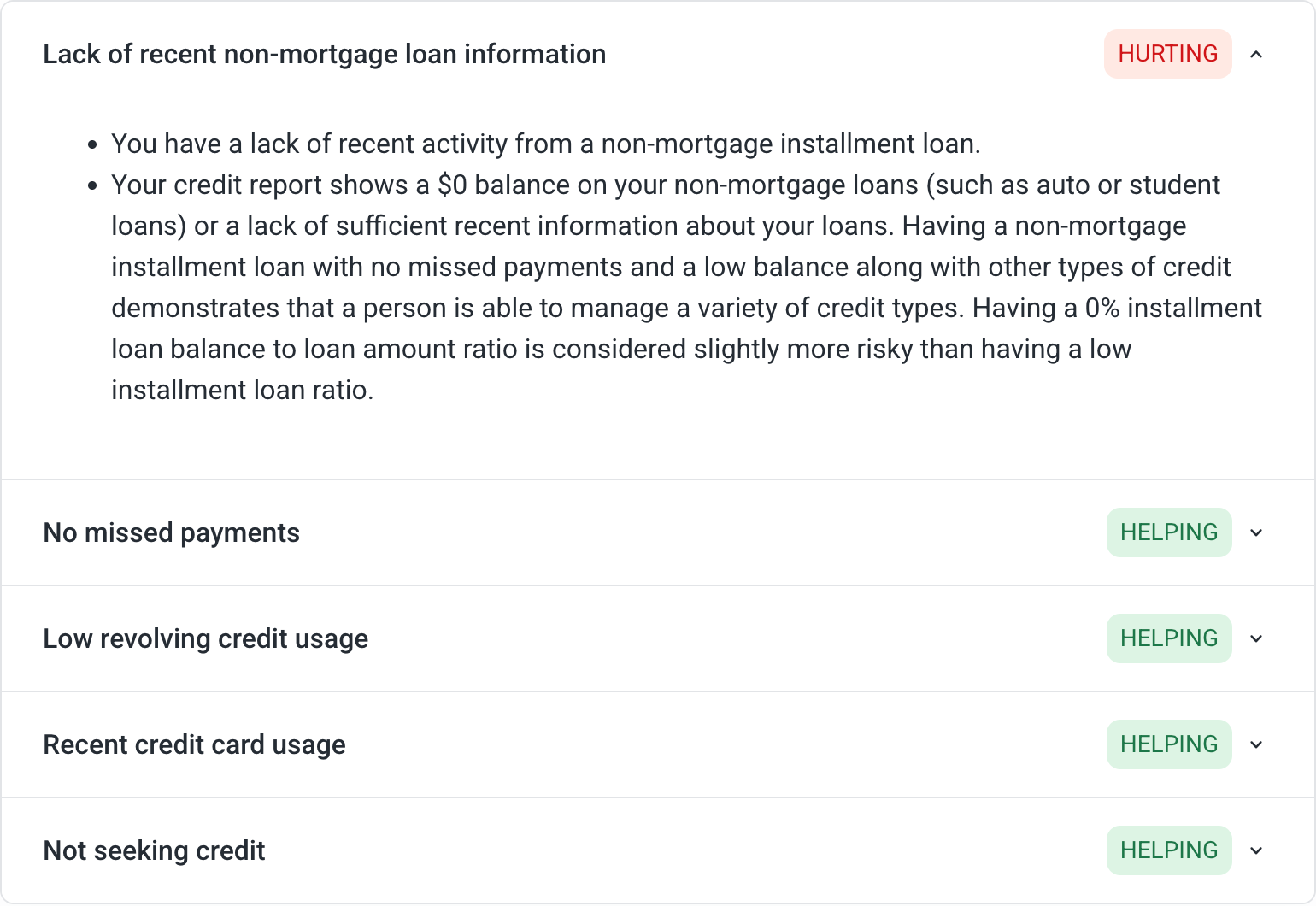Screen dimensions: 1316x906
Task: Click HELPING badge for Recent credit card usage
Action: (1168, 744)
